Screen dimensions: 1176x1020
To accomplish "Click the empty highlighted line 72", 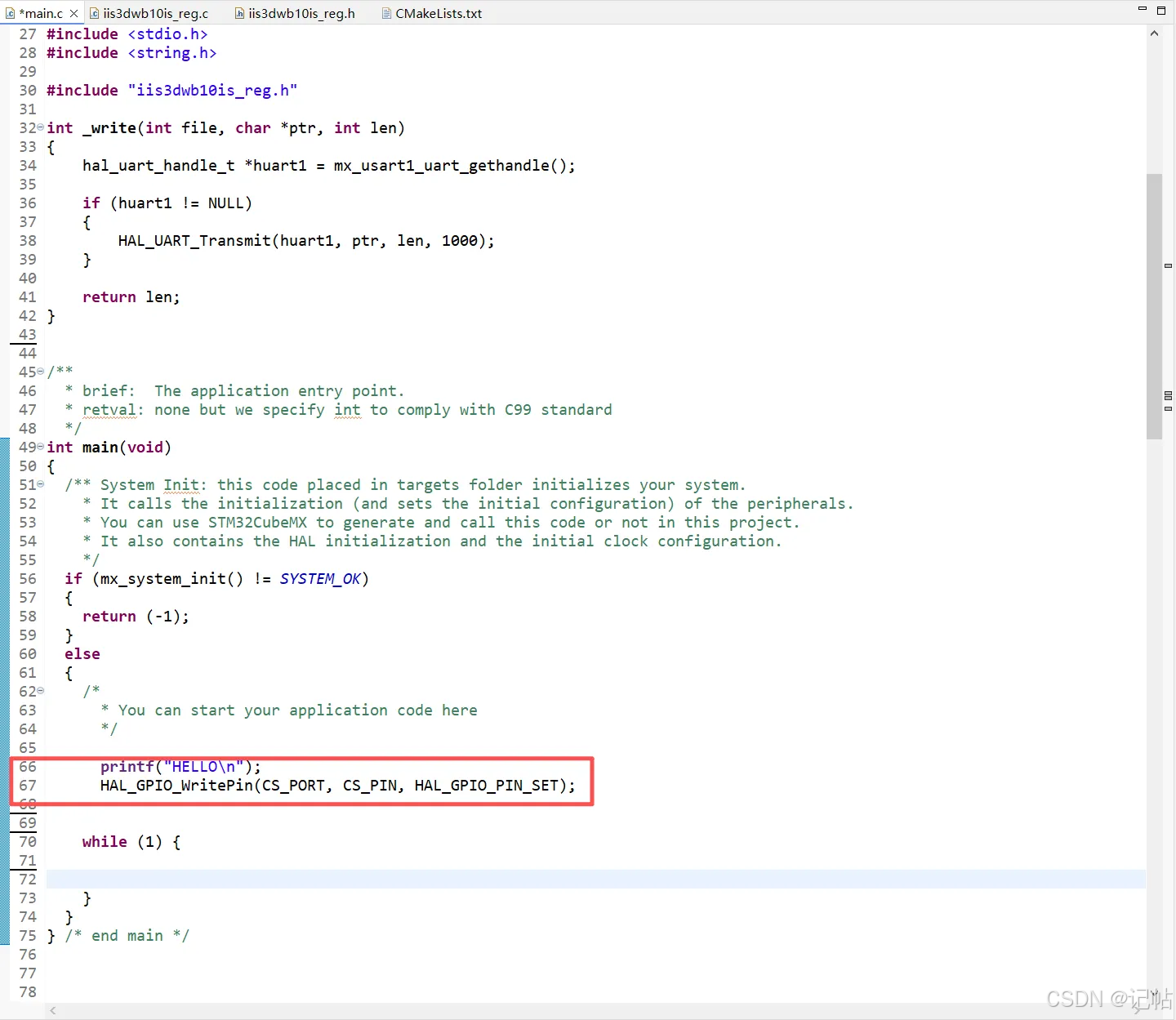I will point(596,880).
